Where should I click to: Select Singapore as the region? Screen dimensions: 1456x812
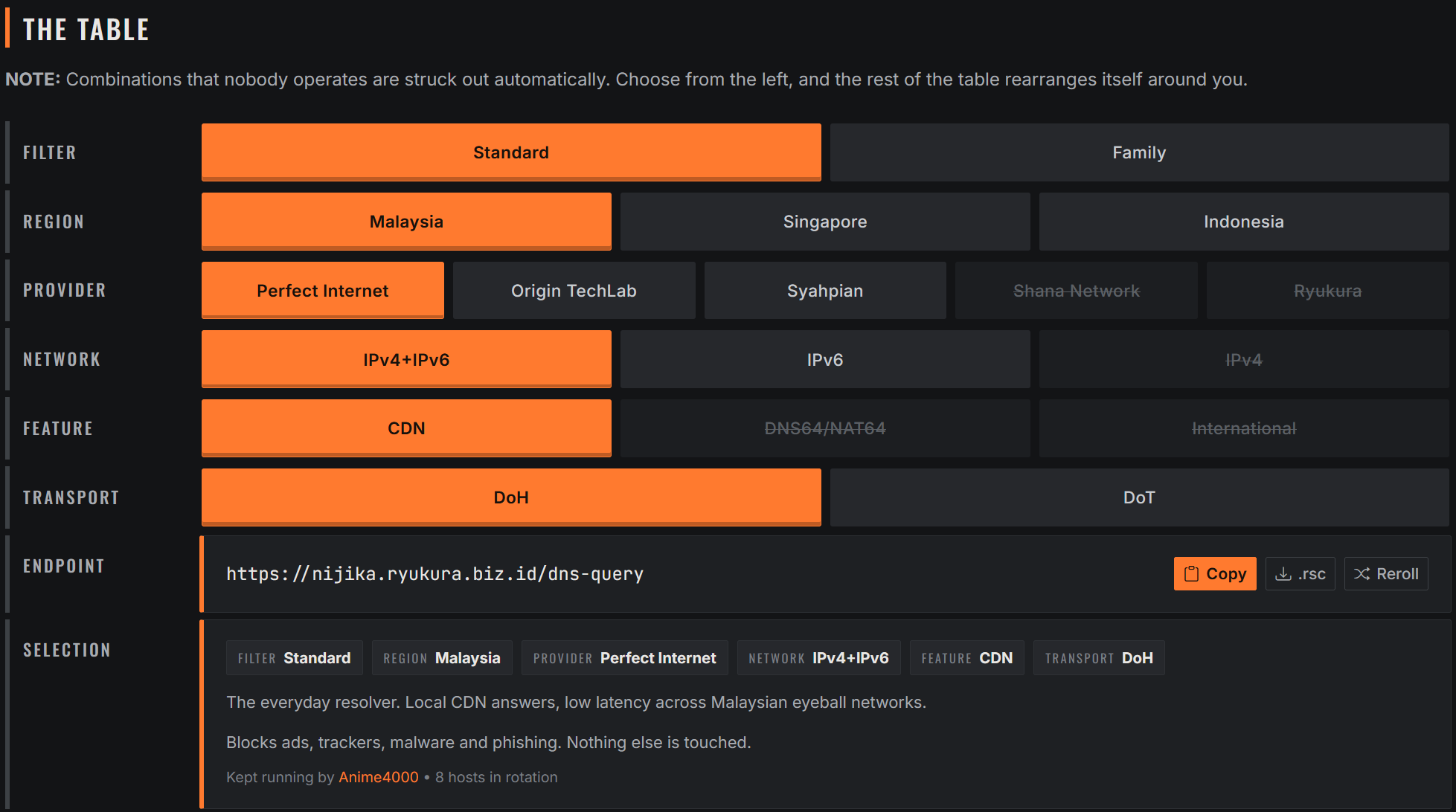(825, 222)
